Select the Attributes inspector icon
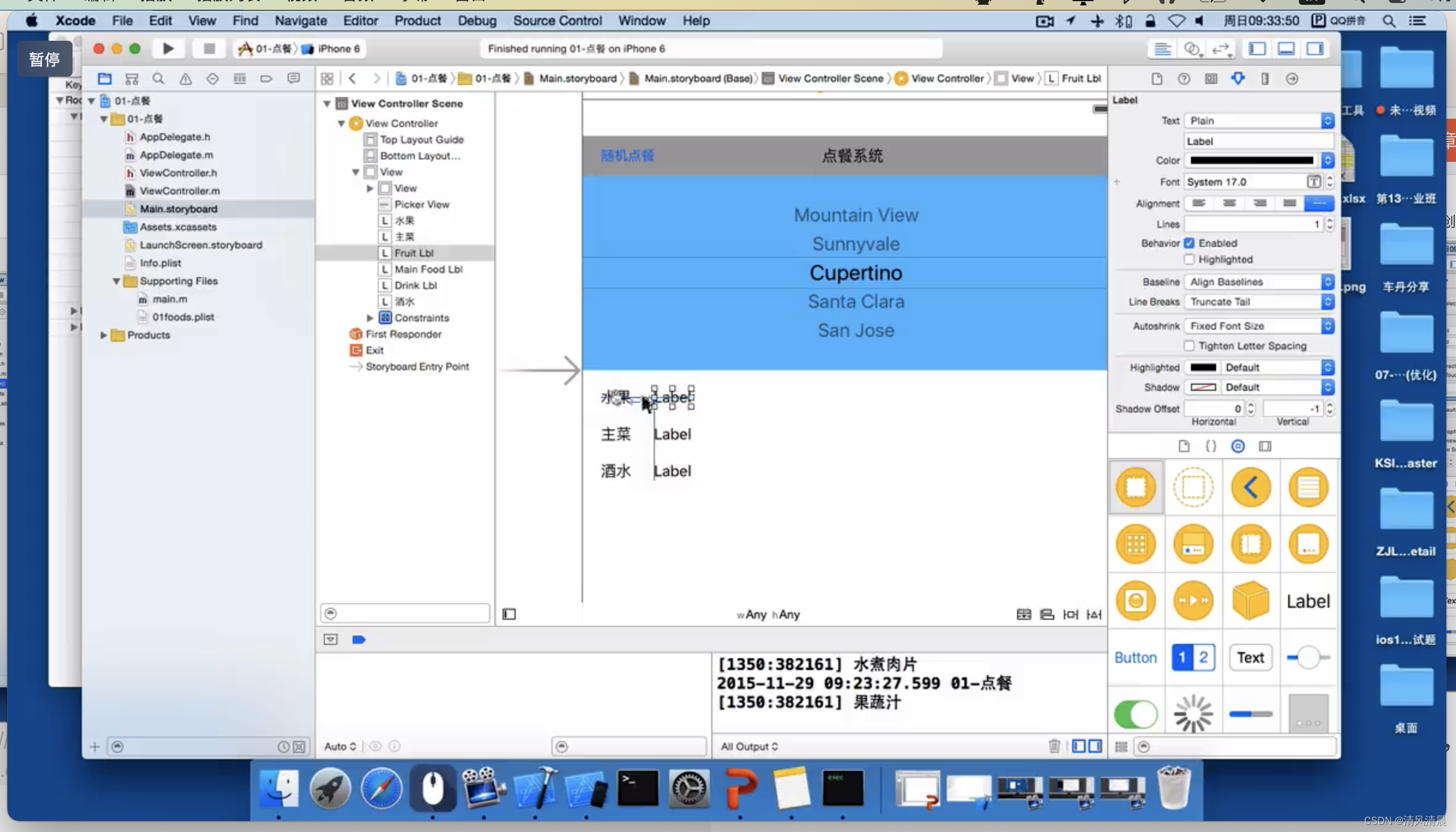1456x832 pixels. [1238, 78]
